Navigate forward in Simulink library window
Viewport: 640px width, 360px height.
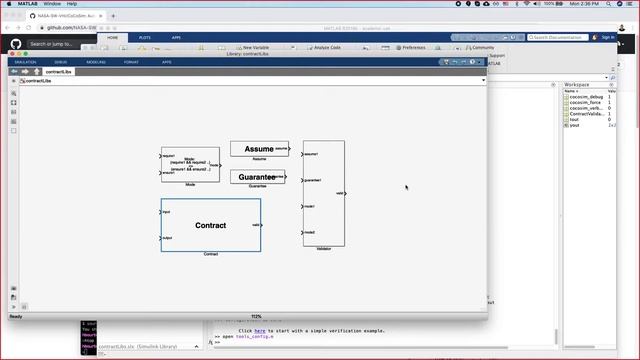[25, 71]
